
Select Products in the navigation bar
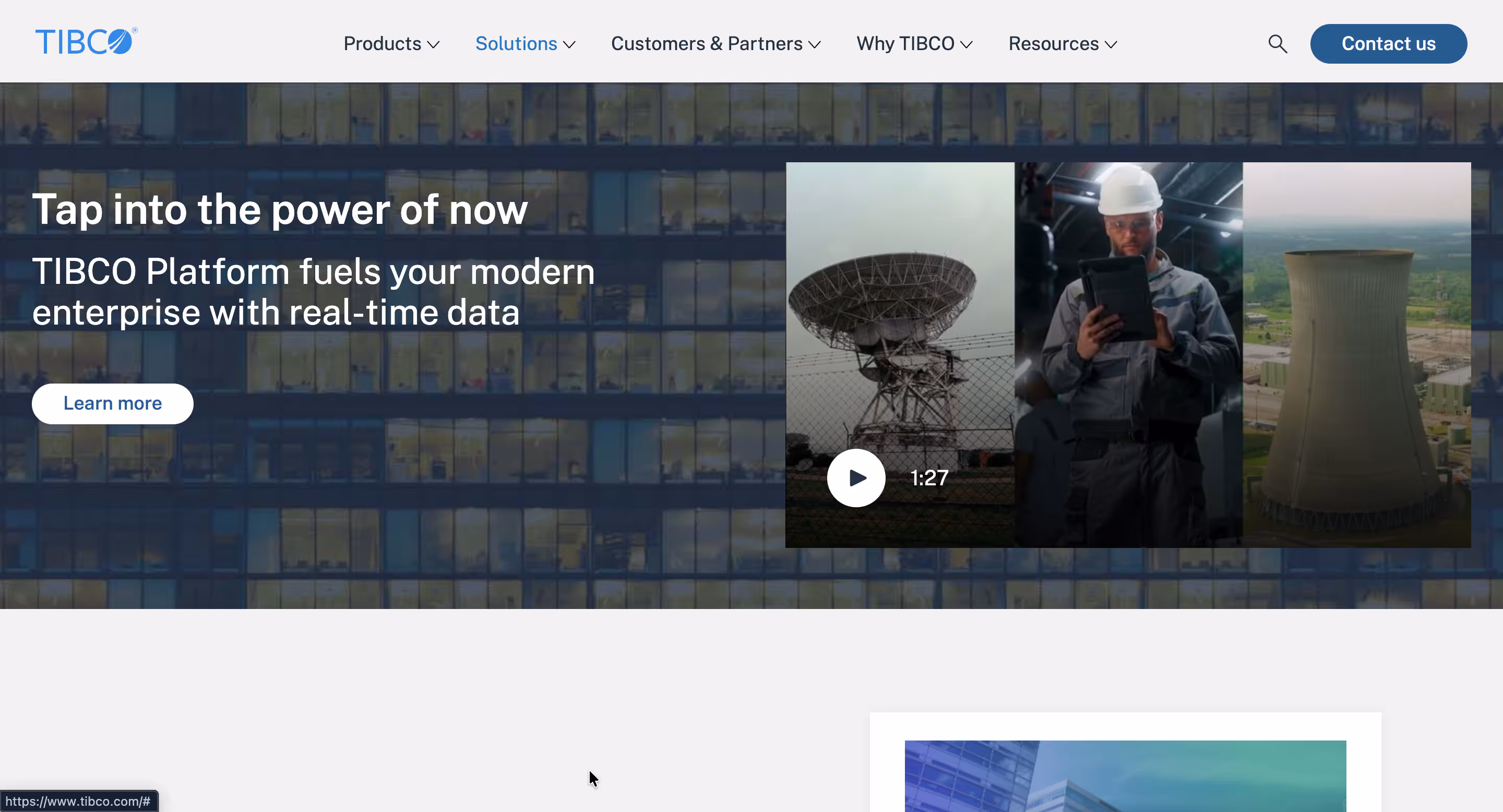[382, 44]
